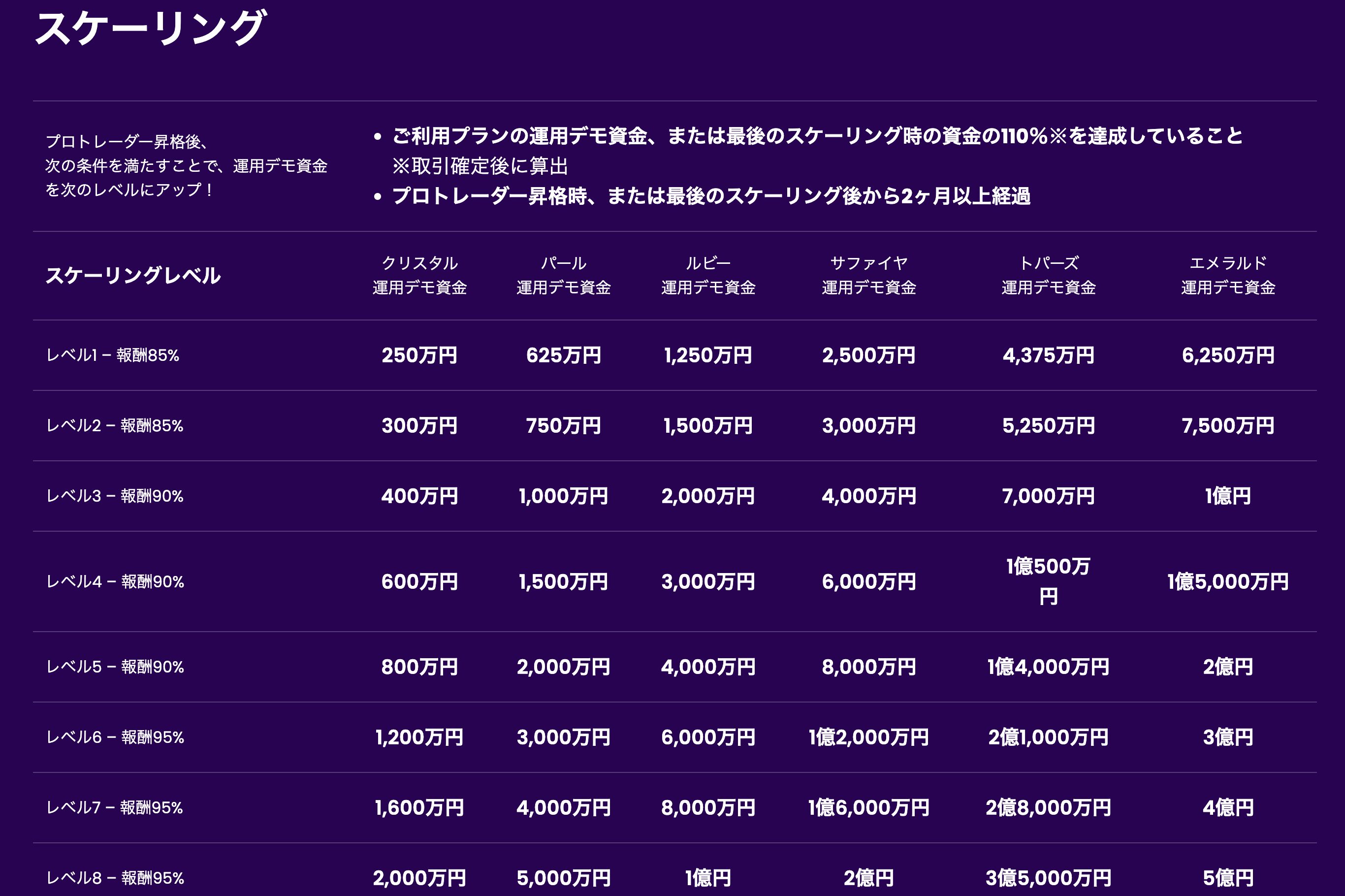Click the レベル1 – 報酬85% row label
Viewport: 1345px width, 896px height.
[x=113, y=355]
